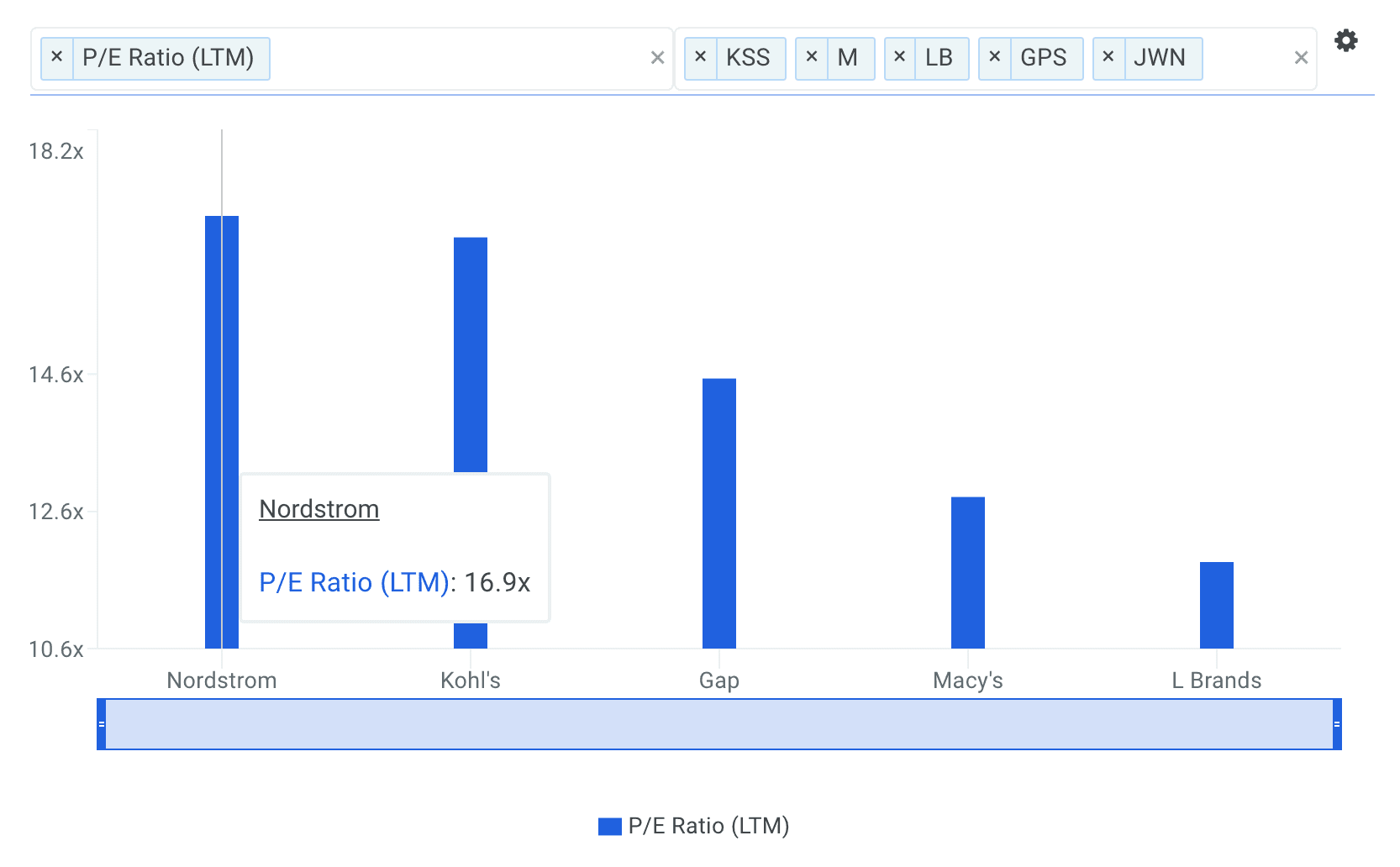Open chart settings gear icon

(x=1345, y=40)
